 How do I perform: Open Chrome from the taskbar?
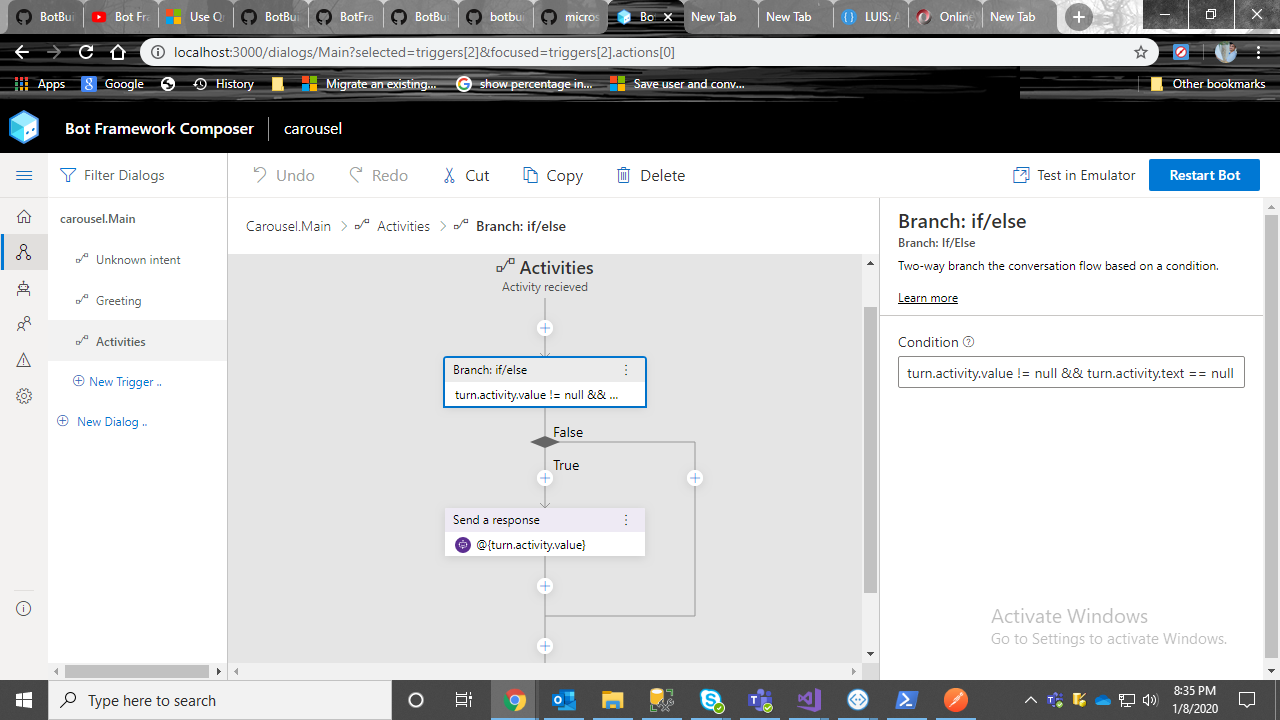click(515, 700)
